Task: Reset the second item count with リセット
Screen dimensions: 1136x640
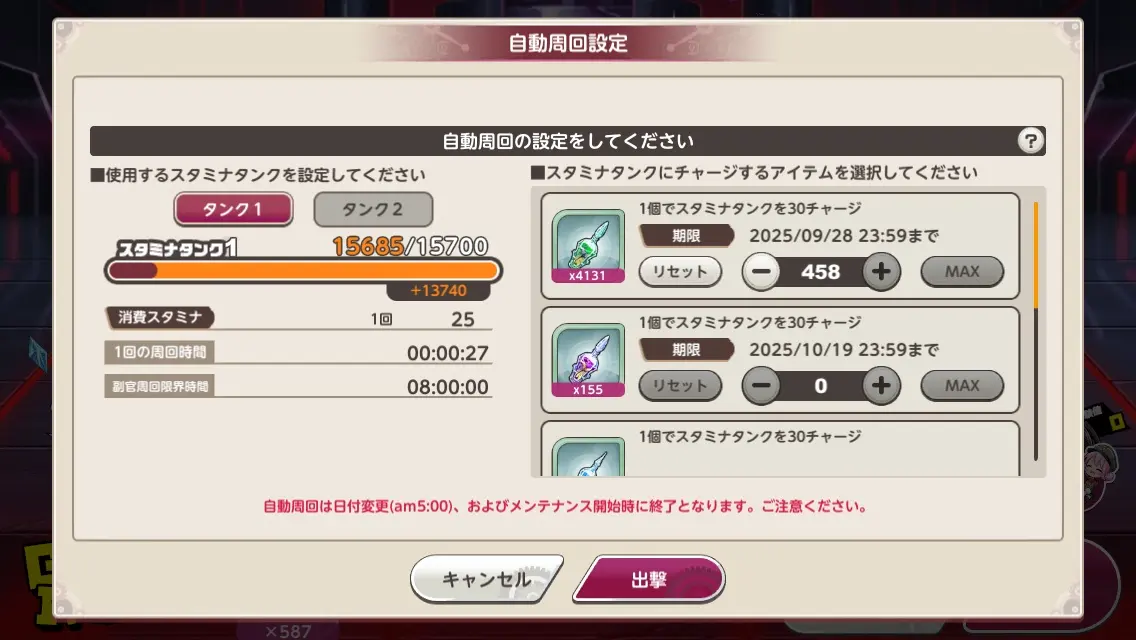Action: point(680,386)
